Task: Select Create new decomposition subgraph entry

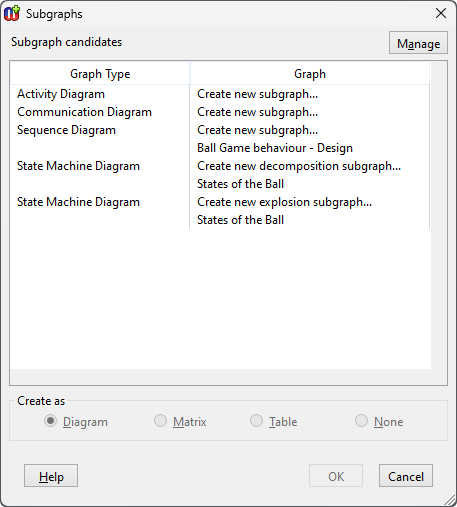Action: [x=299, y=166]
